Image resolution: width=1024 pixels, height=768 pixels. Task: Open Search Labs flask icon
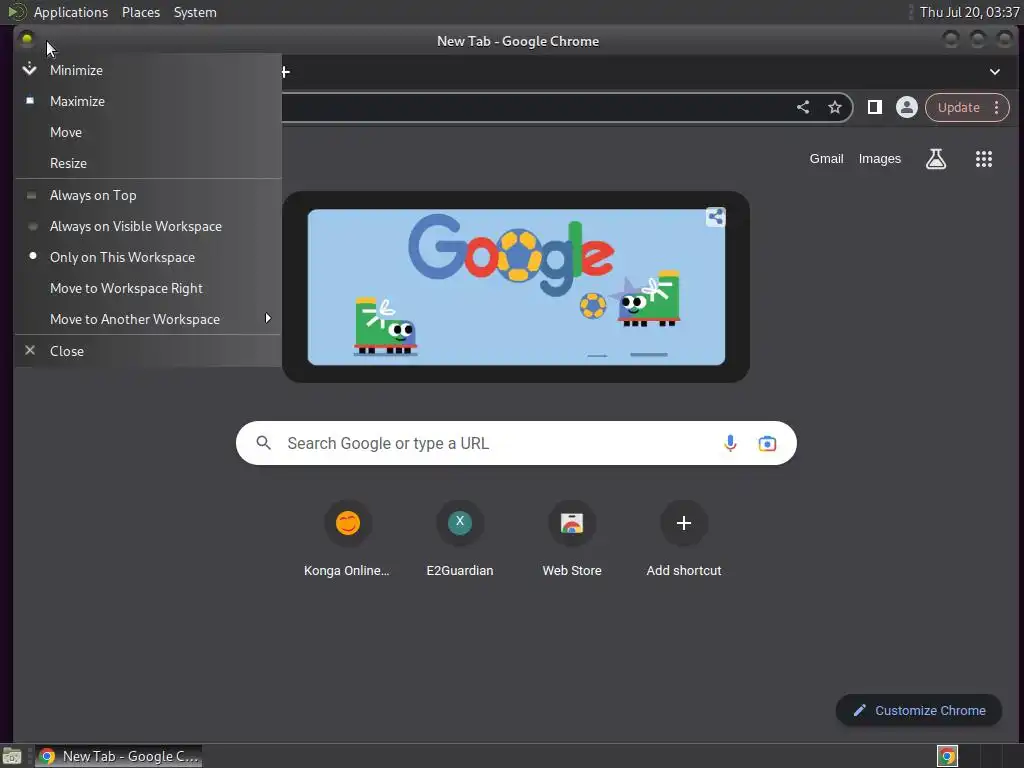coord(936,159)
